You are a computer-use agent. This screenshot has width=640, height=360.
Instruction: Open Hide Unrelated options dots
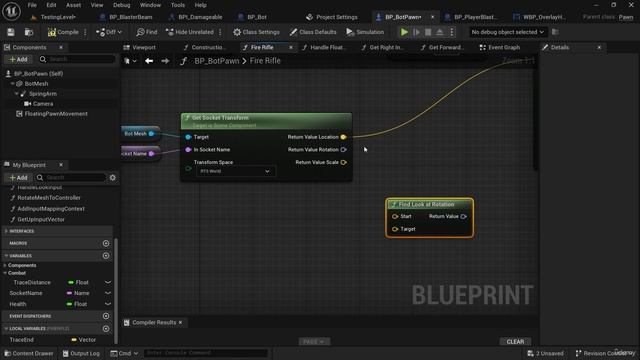click(x=220, y=32)
